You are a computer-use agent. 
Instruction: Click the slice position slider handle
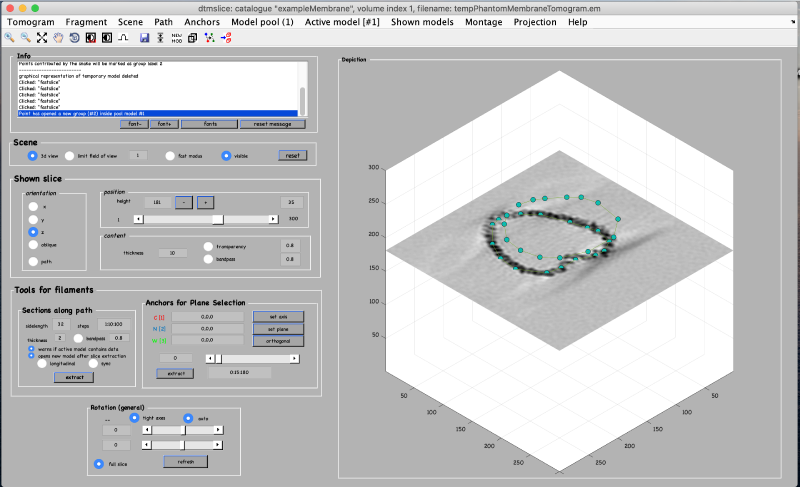[218, 219]
